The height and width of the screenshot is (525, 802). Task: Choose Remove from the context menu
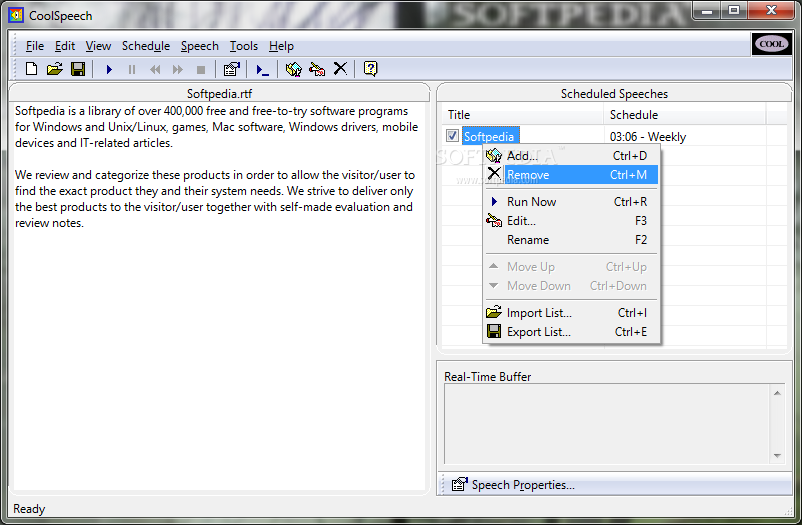(x=571, y=174)
